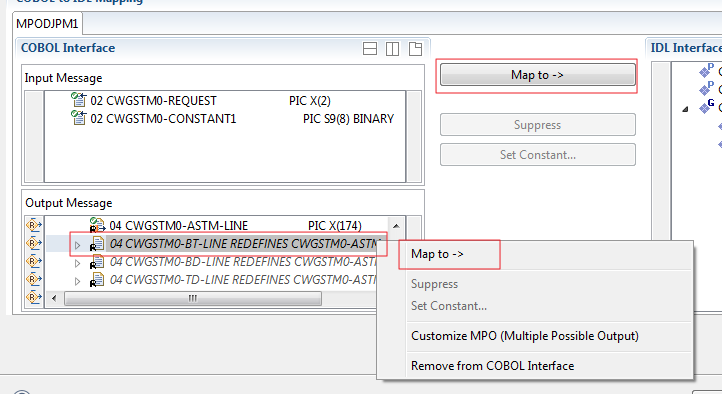Click the PIC X(174) value
Viewport: 722px width, 394px height.
click(335, 226)
